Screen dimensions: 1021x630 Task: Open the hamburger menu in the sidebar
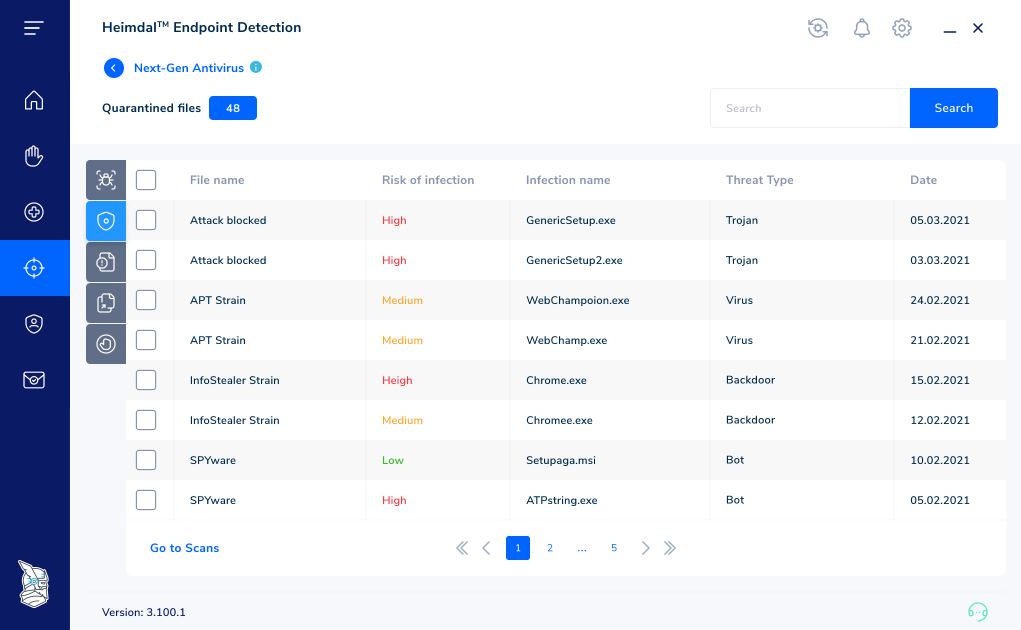click(34, 28)
